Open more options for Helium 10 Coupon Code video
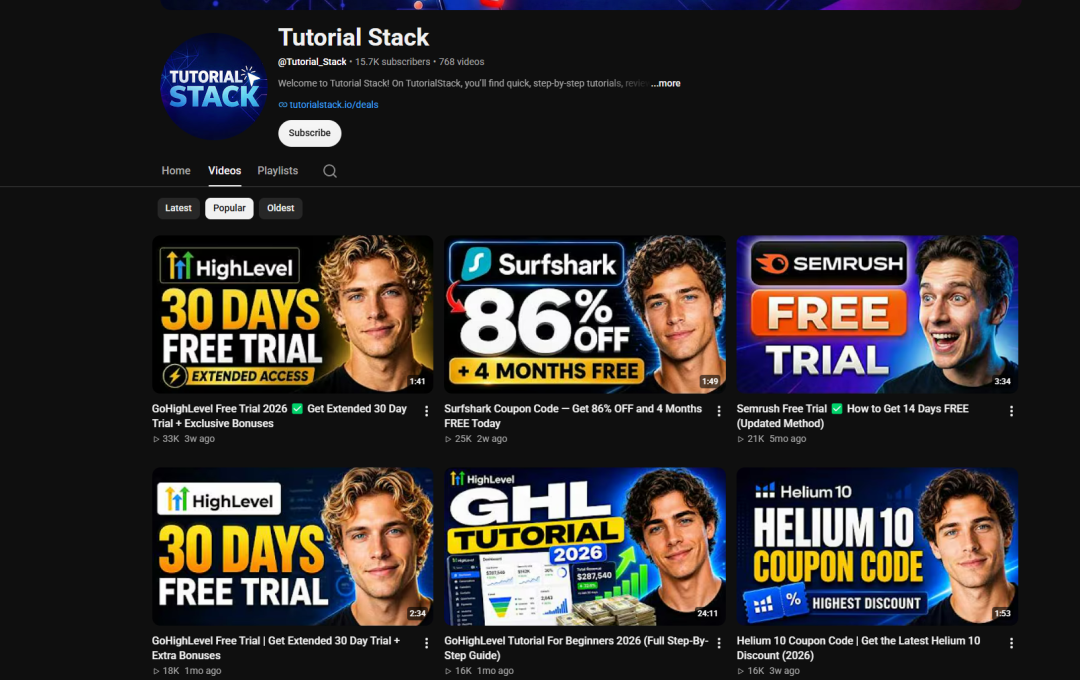Image resolution: width=1080 pixels, height=680 pixels. (1011, 643)
